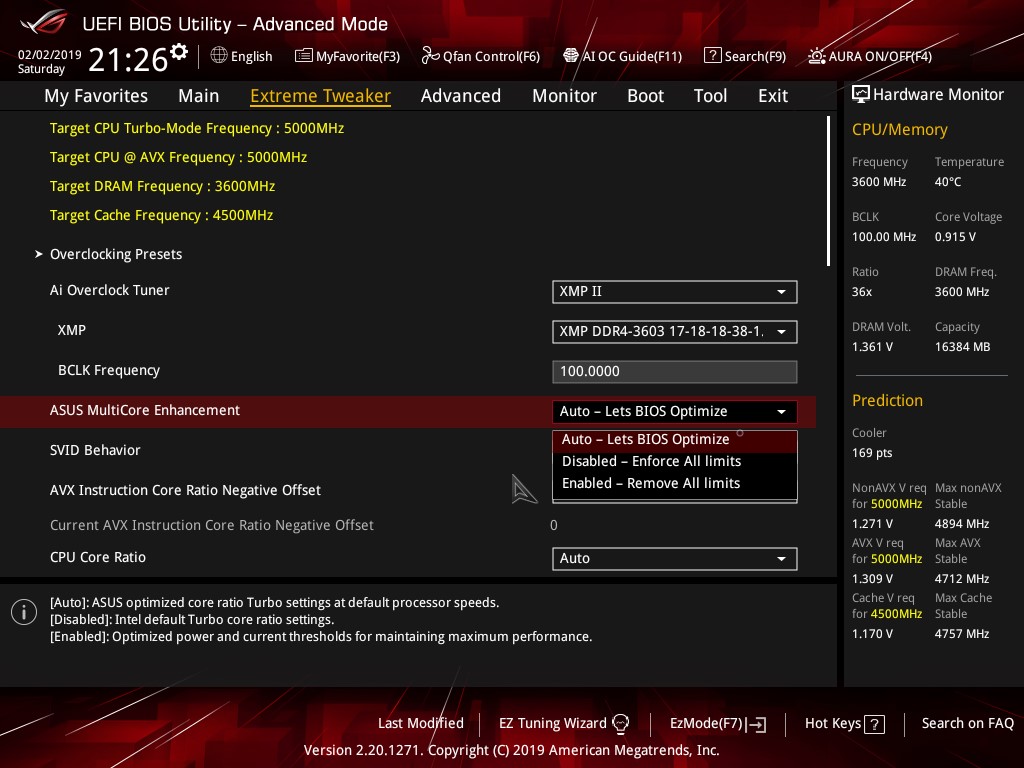This screenshot has height=768, width=1024.
Task: Choose Disabled – Enforce All limits option
Action: click(675, 461)
